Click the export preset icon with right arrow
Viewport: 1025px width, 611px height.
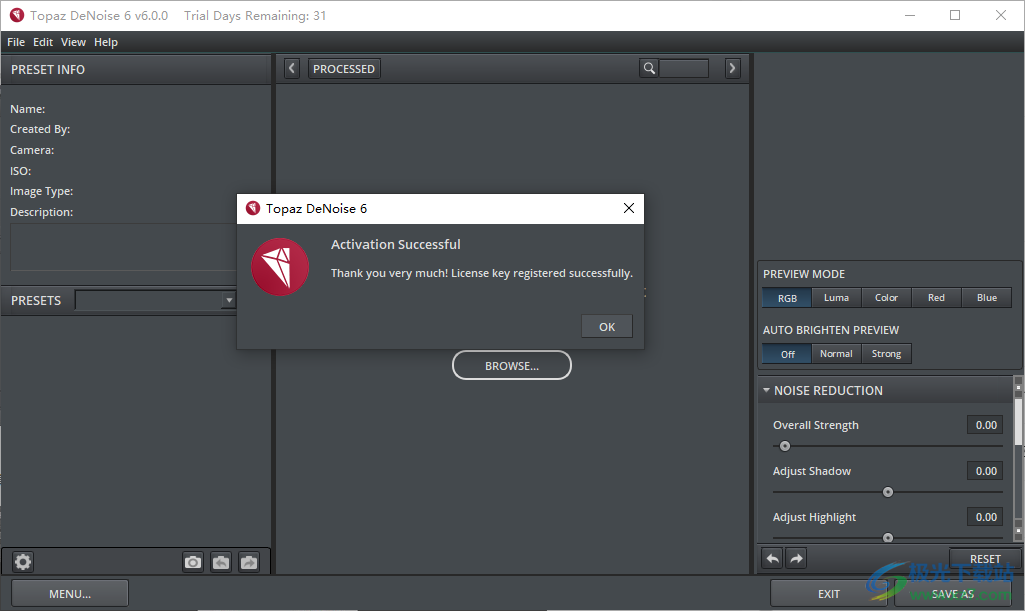(x=248, y=562)
